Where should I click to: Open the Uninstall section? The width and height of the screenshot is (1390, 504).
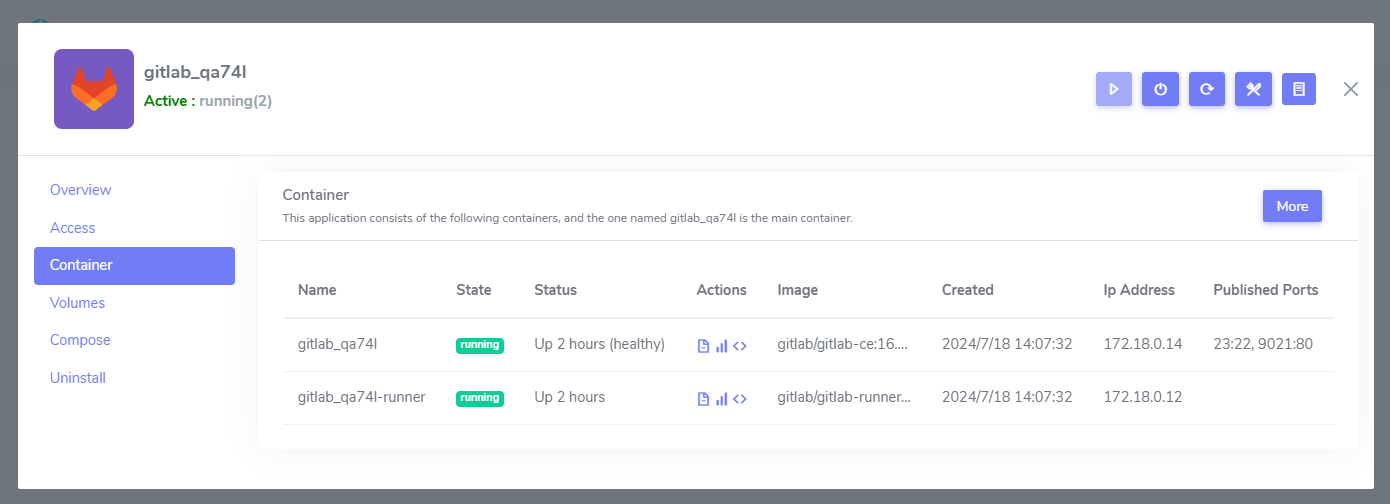pyautogui.click(x=78, y=378)
